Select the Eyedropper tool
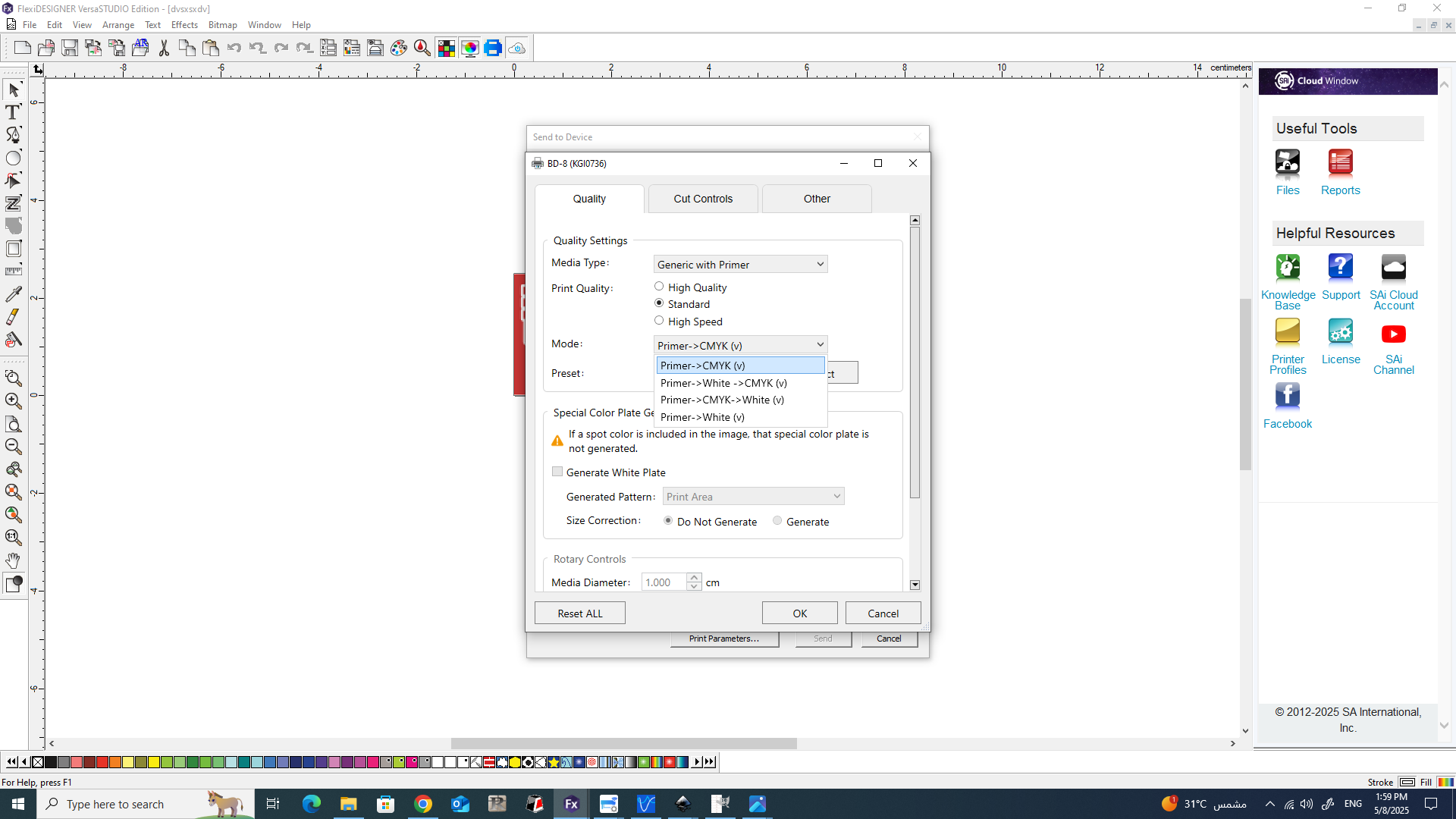The width and height of the screenshot is (1456, 819). 14,294
